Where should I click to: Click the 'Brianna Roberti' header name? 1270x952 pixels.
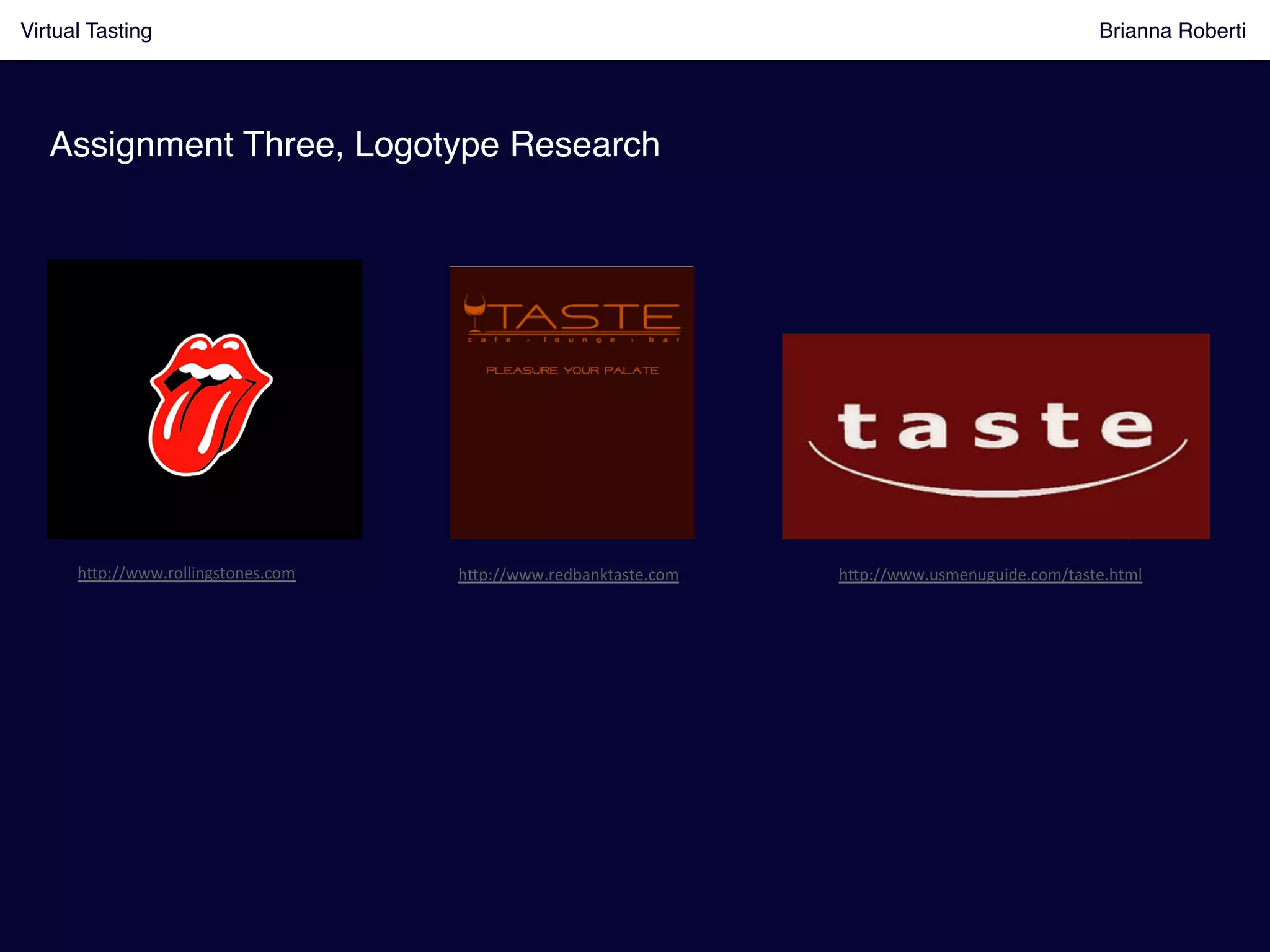tap(1172, 30)
